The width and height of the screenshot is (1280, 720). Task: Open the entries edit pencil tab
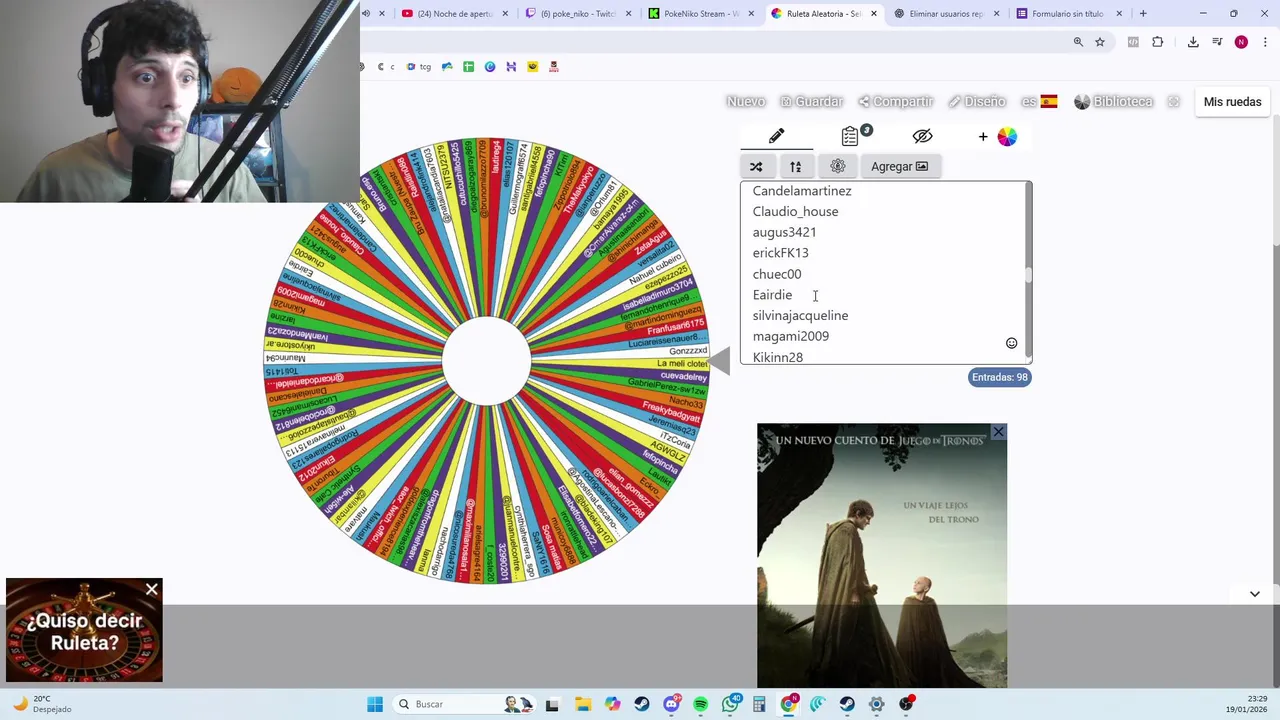(x=777, y=136)
